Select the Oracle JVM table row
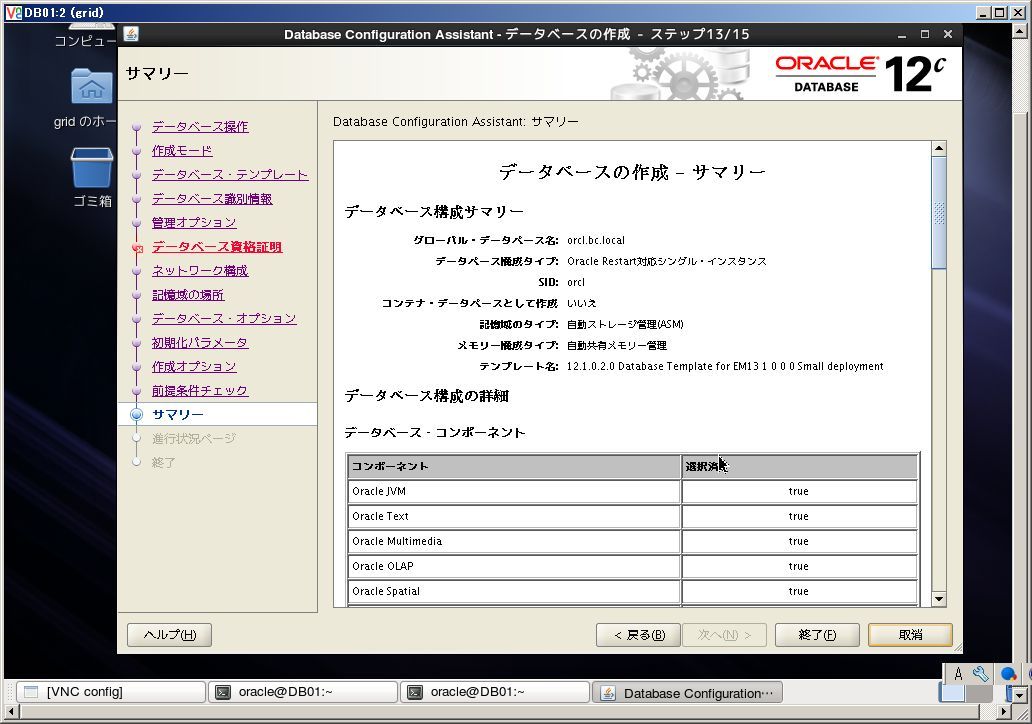This screenshot has width=1032, height=724. tap(632, 491)
